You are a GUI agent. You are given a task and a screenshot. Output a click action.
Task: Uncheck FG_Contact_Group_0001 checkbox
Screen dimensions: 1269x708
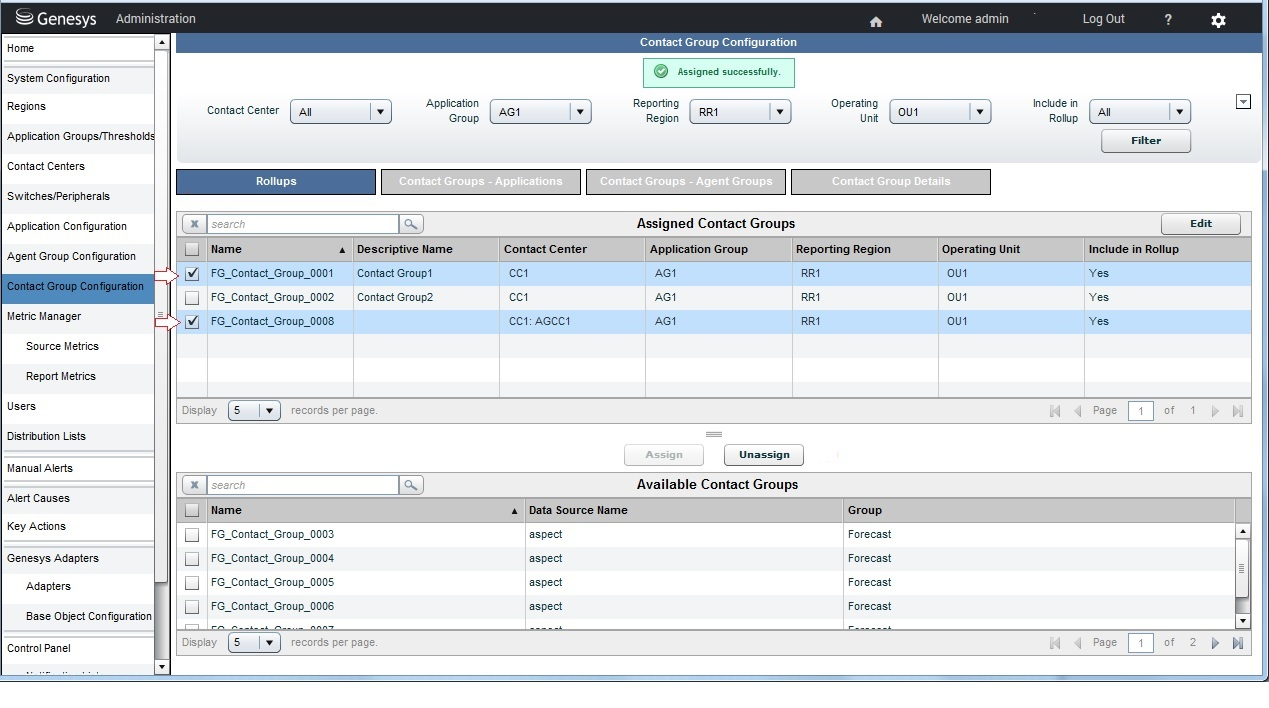tap(192, 273)
